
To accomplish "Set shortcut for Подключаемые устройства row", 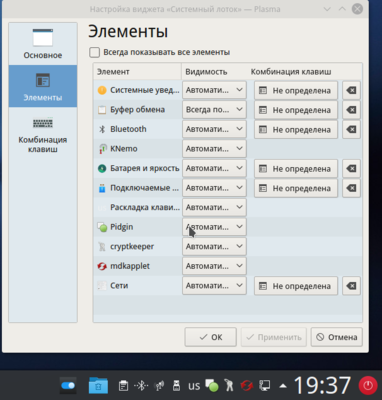I will (296, 188).
